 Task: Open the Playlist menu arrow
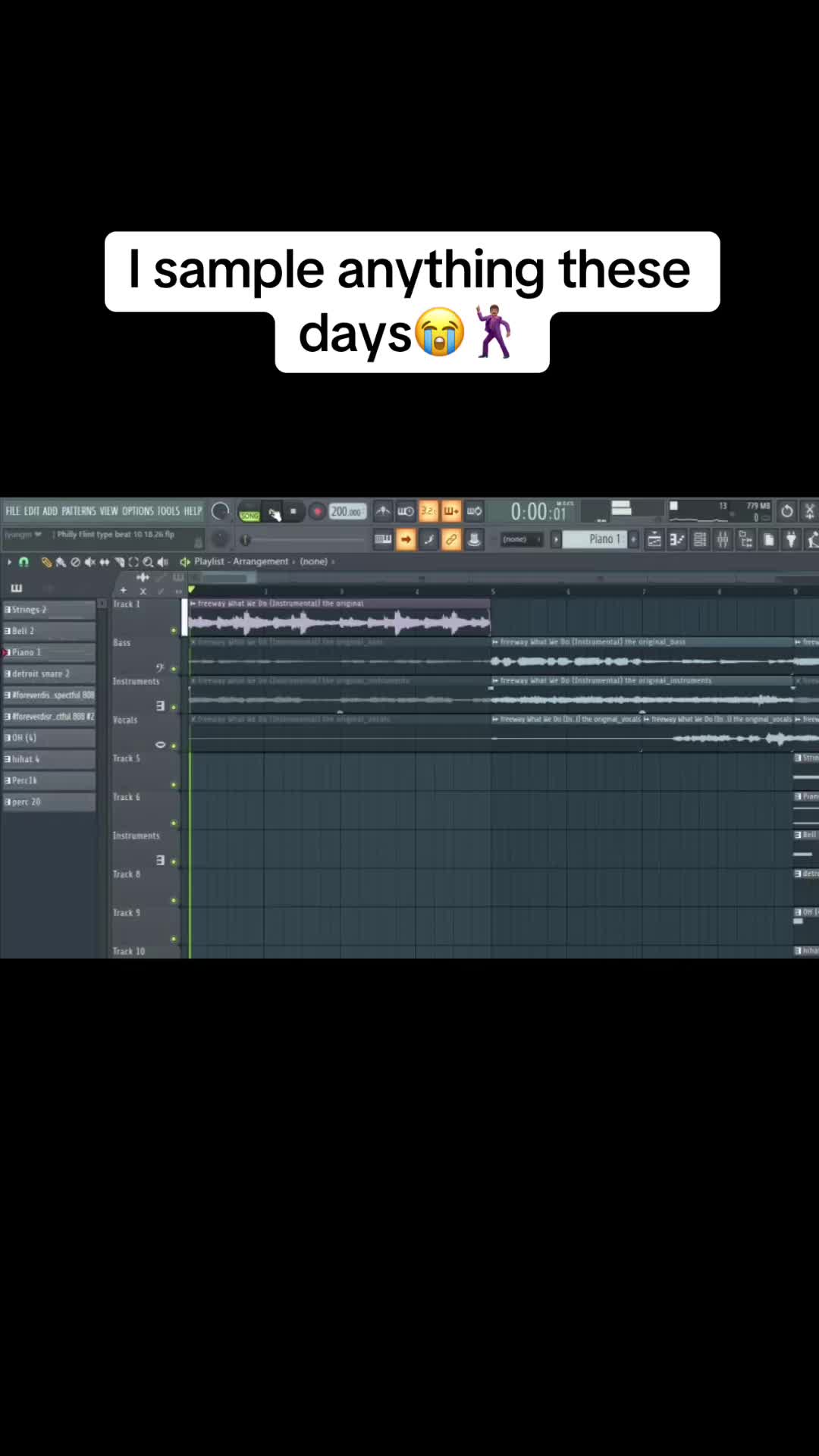click(9, 562)
